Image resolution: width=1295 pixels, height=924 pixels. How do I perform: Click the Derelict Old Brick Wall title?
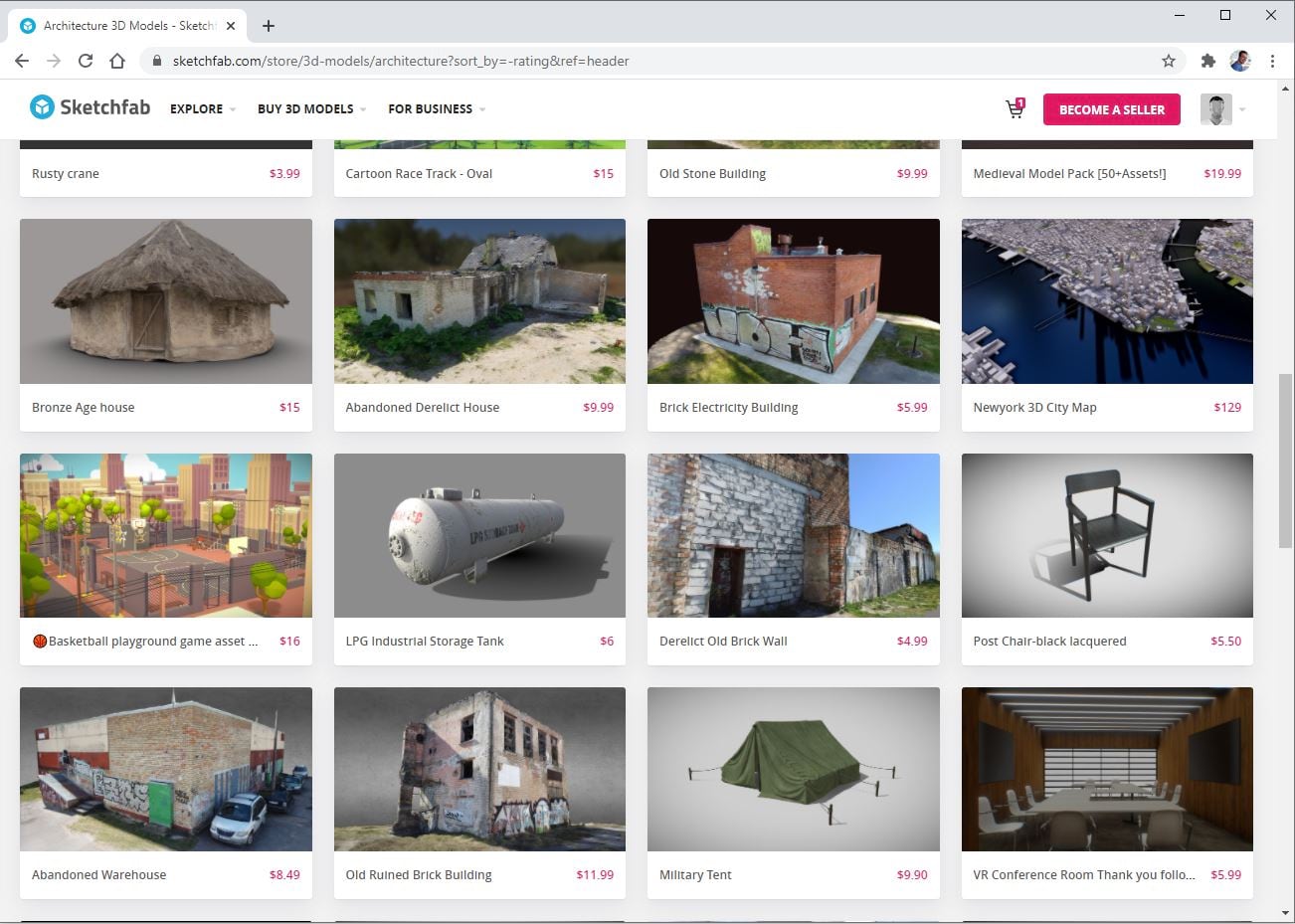(x=723, y=642)
